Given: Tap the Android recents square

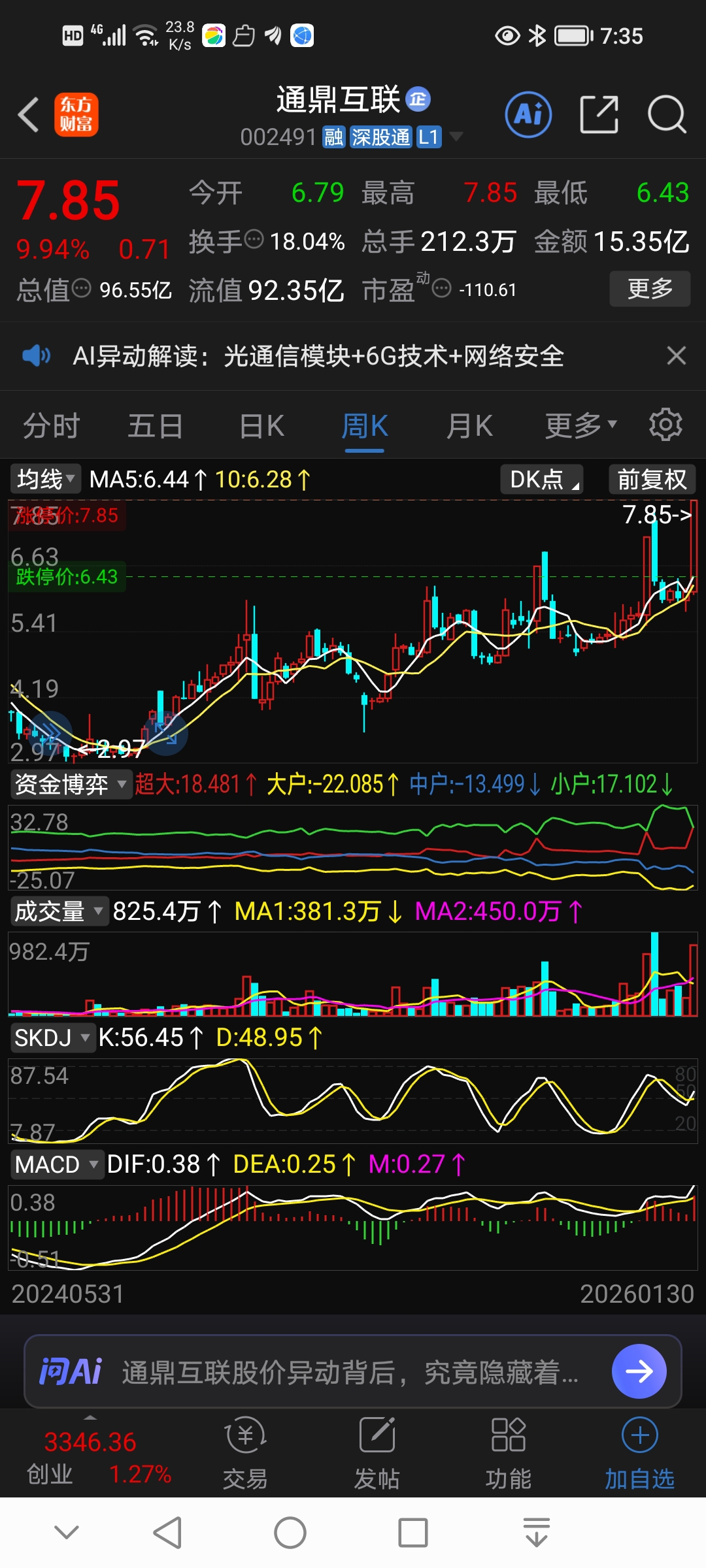Looking at the screenshot, I should click(413, 1532).
